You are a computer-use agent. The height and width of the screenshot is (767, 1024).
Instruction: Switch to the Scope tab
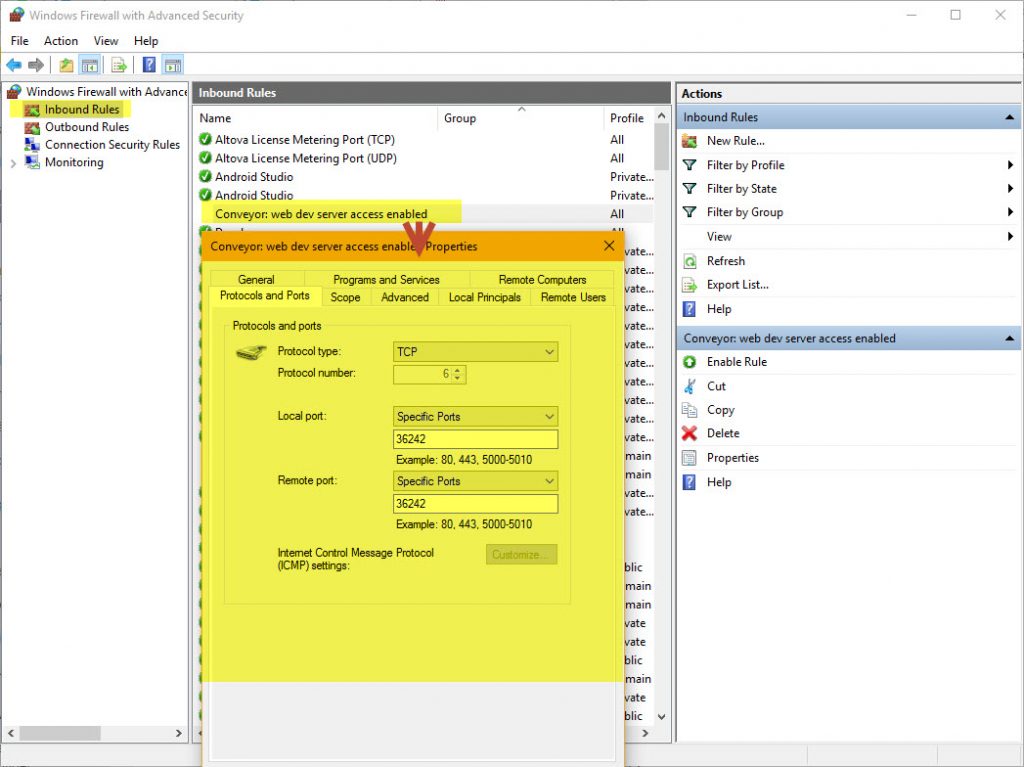coord(345,297)
